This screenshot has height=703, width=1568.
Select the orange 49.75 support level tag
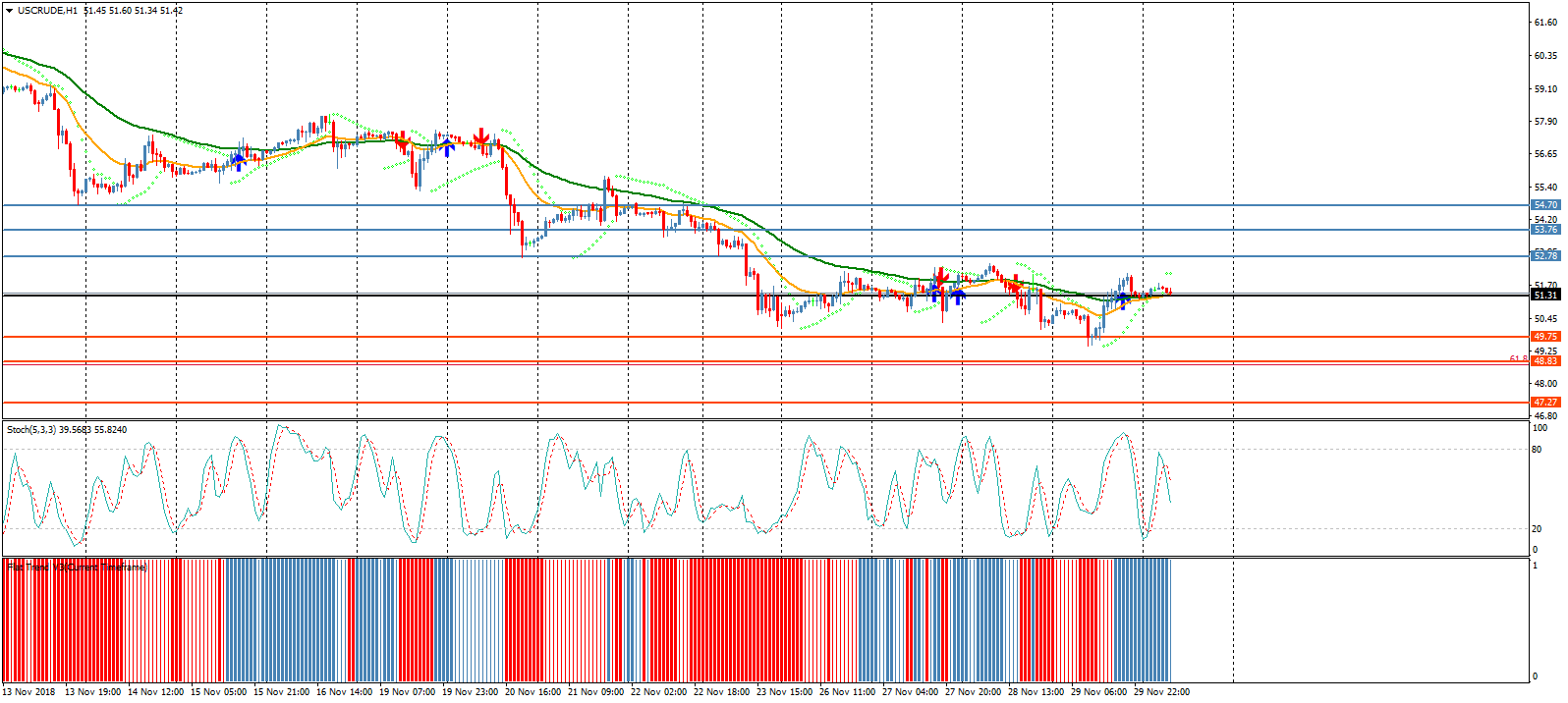click(1545, 337)
